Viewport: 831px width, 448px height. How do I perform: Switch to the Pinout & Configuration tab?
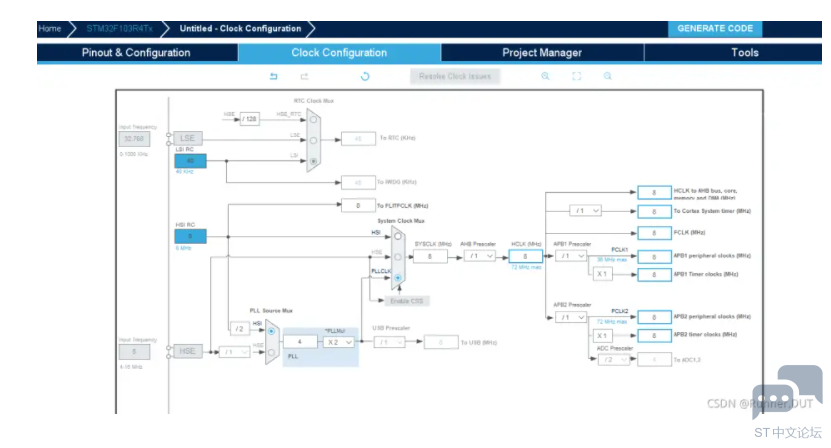point(137,52)
